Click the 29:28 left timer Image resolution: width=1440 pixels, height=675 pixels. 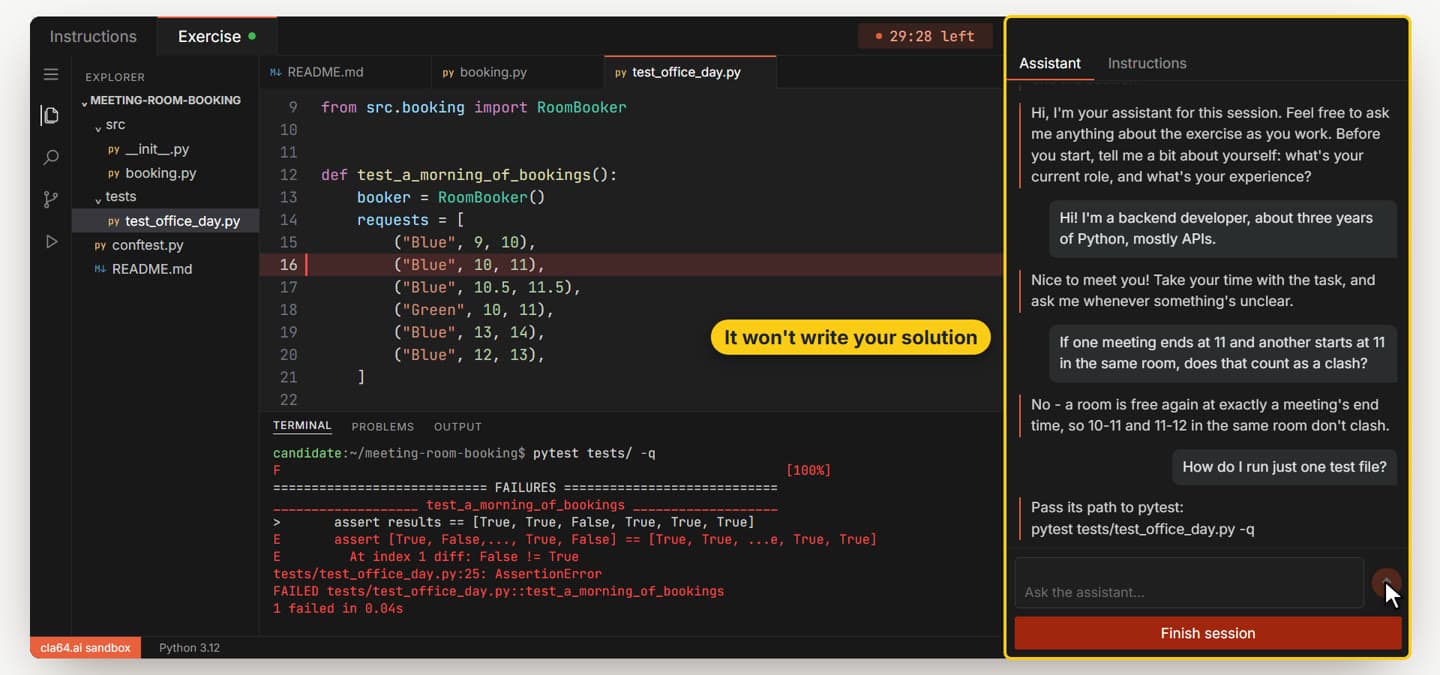click(925, 36)
